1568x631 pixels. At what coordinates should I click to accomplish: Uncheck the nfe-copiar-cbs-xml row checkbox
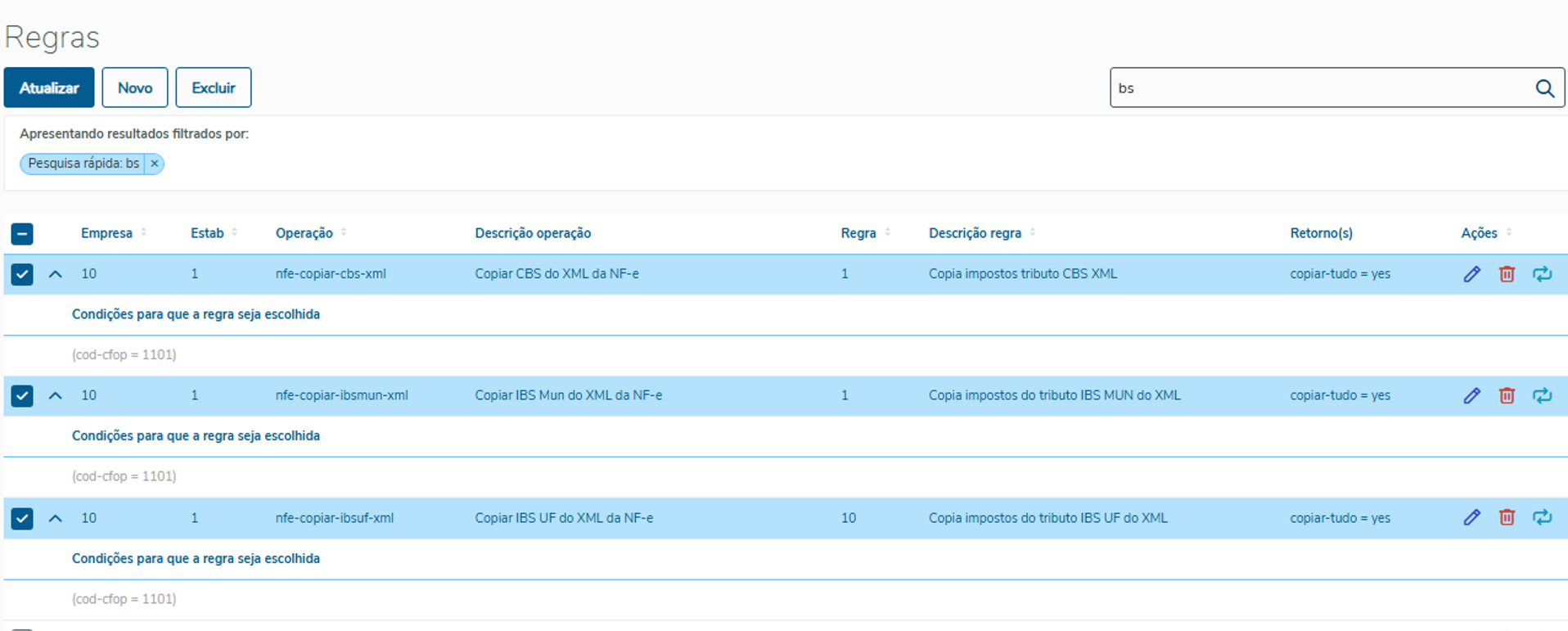[x=22, y=274]
